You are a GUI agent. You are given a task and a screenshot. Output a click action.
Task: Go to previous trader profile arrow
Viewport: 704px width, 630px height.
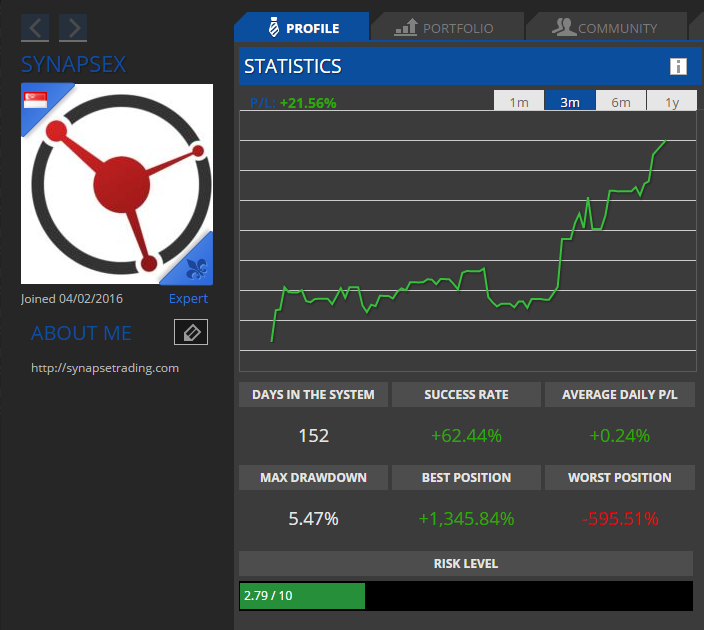(35, 28)
